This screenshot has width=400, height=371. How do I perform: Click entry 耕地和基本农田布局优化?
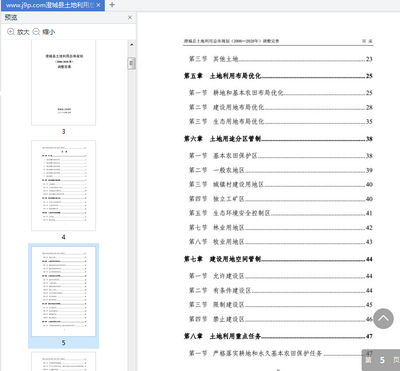(x=280, y=93)
